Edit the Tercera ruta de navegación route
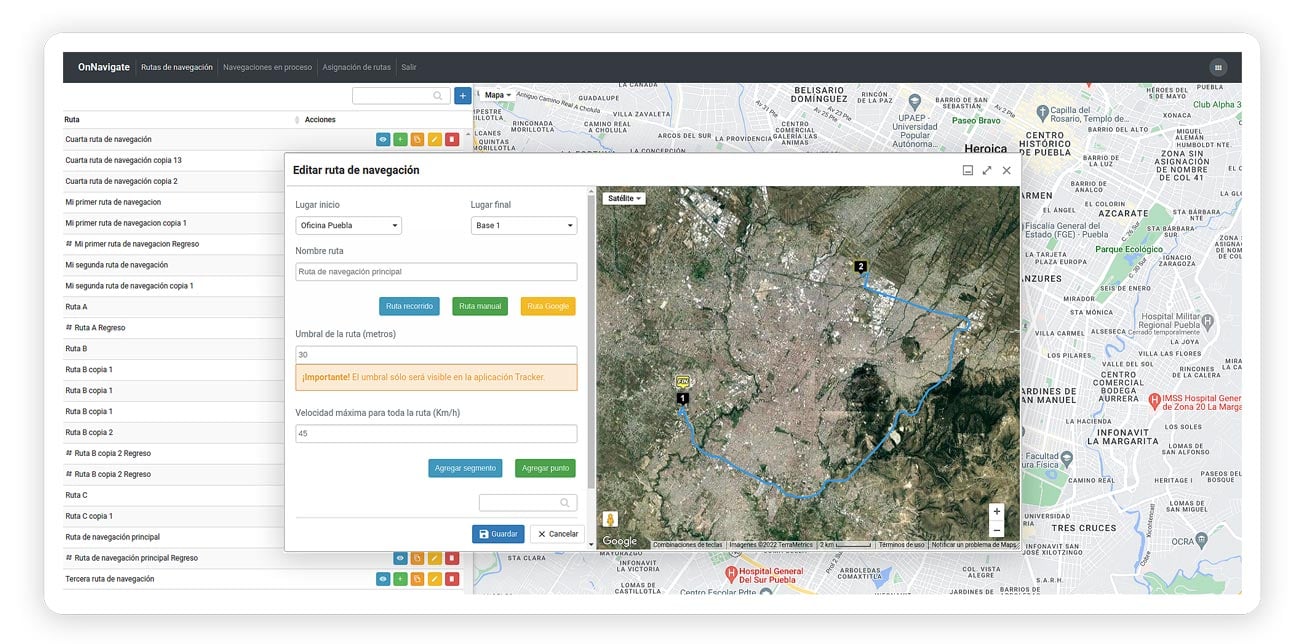 (434, 579)
